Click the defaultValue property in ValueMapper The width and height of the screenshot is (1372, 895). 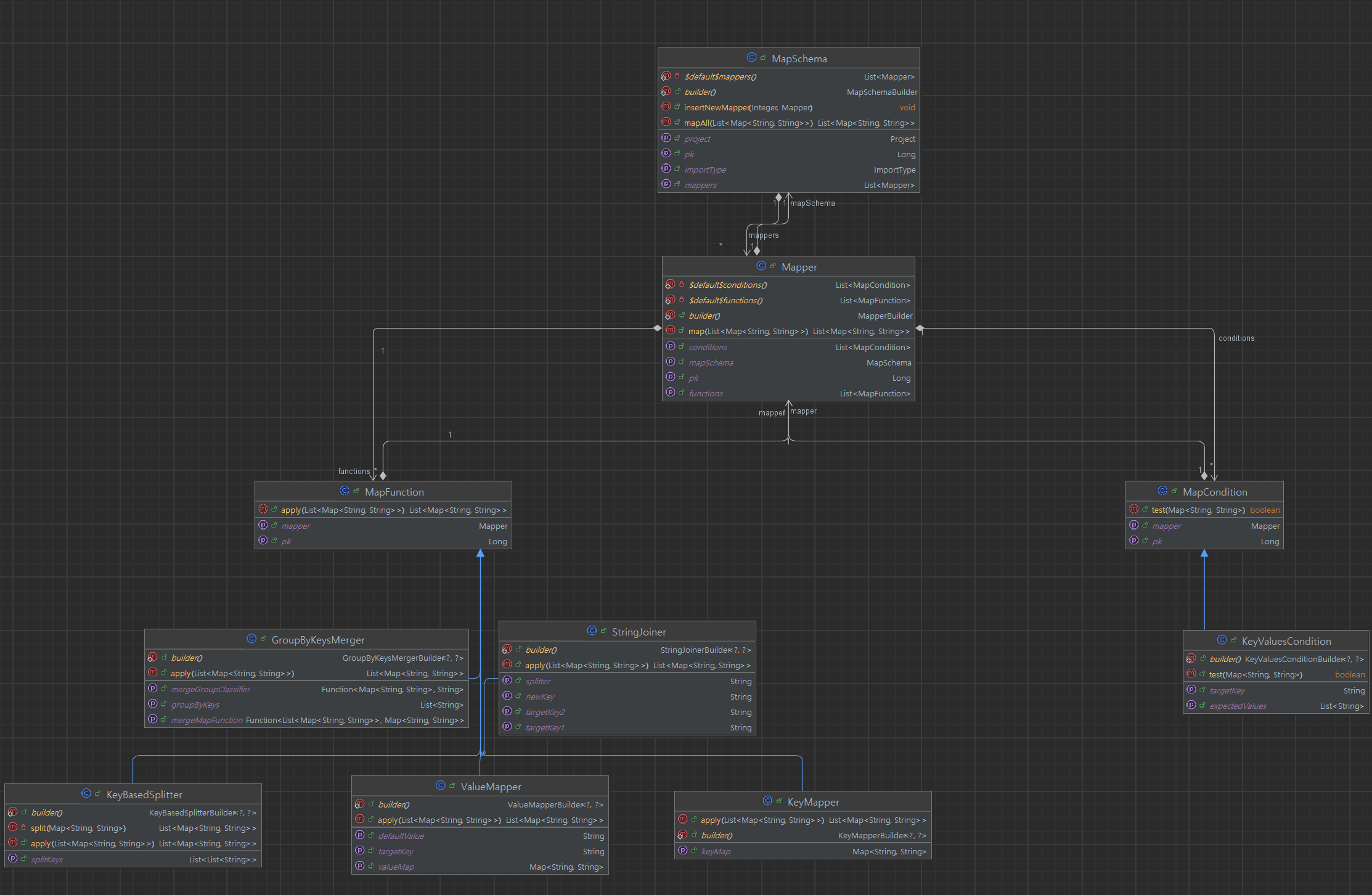coord(401,836)
